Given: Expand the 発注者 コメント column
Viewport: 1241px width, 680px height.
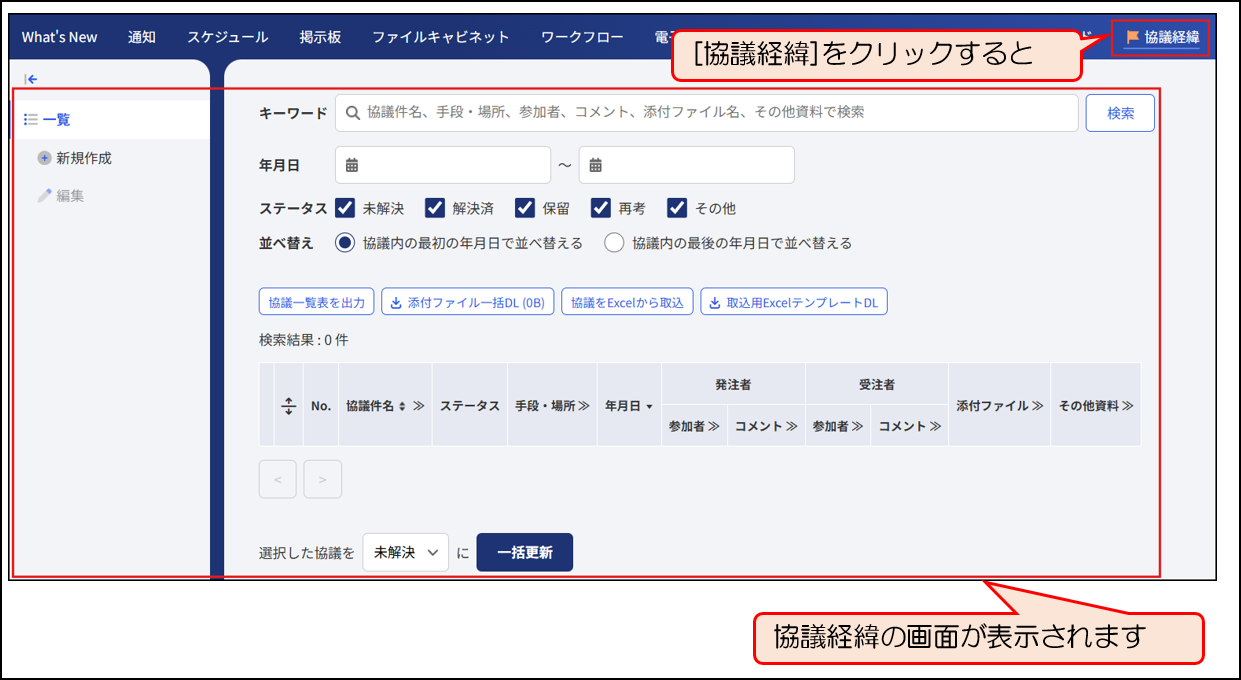Looking at the screenshot, I should 791,426.
